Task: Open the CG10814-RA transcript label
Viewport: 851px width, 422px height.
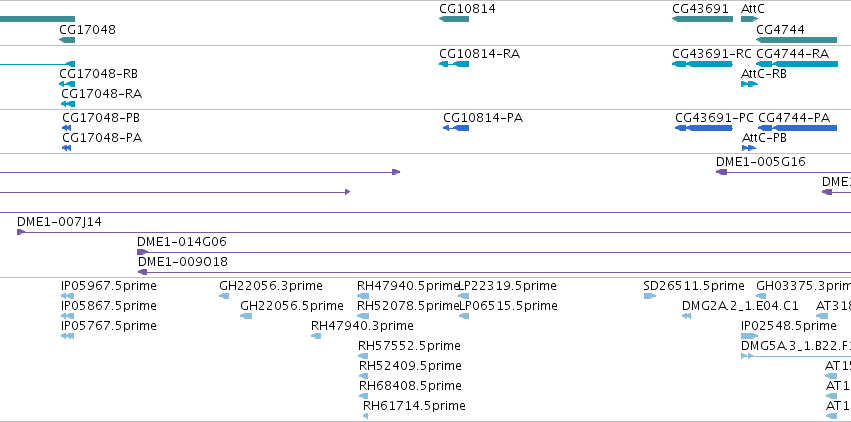Action: [x=479, y=54]
